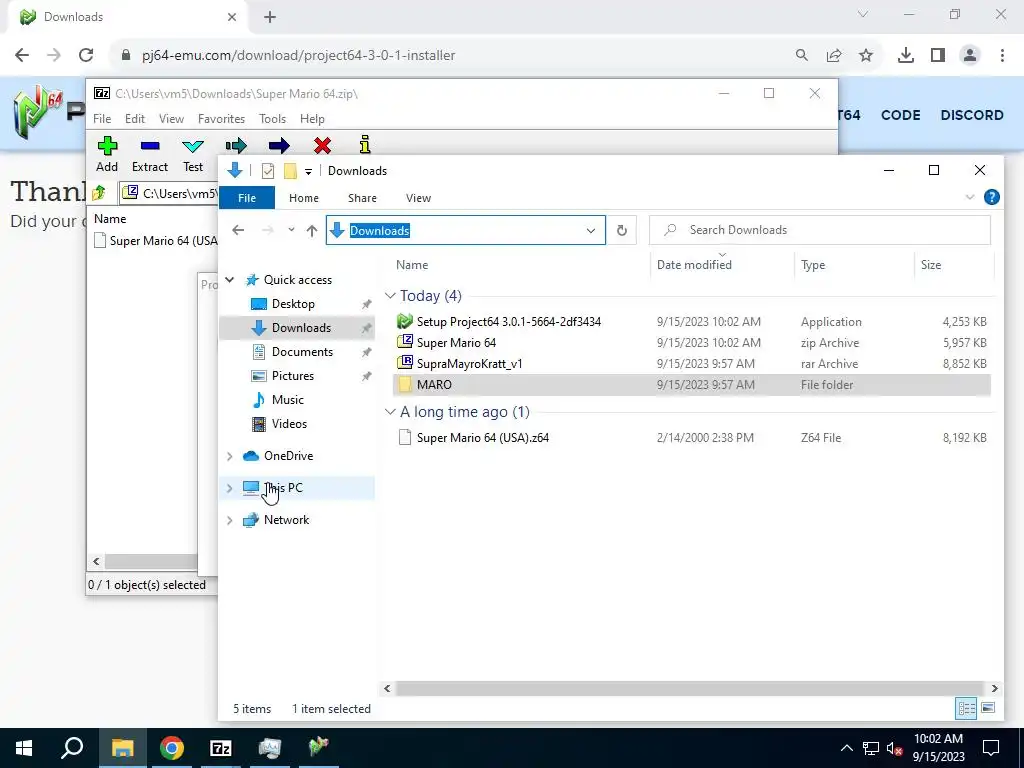
Task: Open the Customize Quick Access Toolbar dropdown
Action: pos(308,172)
